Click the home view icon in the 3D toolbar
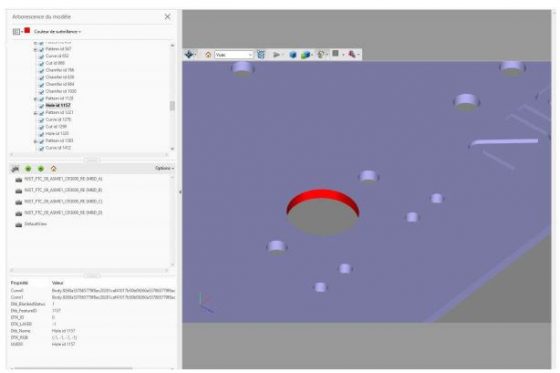 (208, 55)
